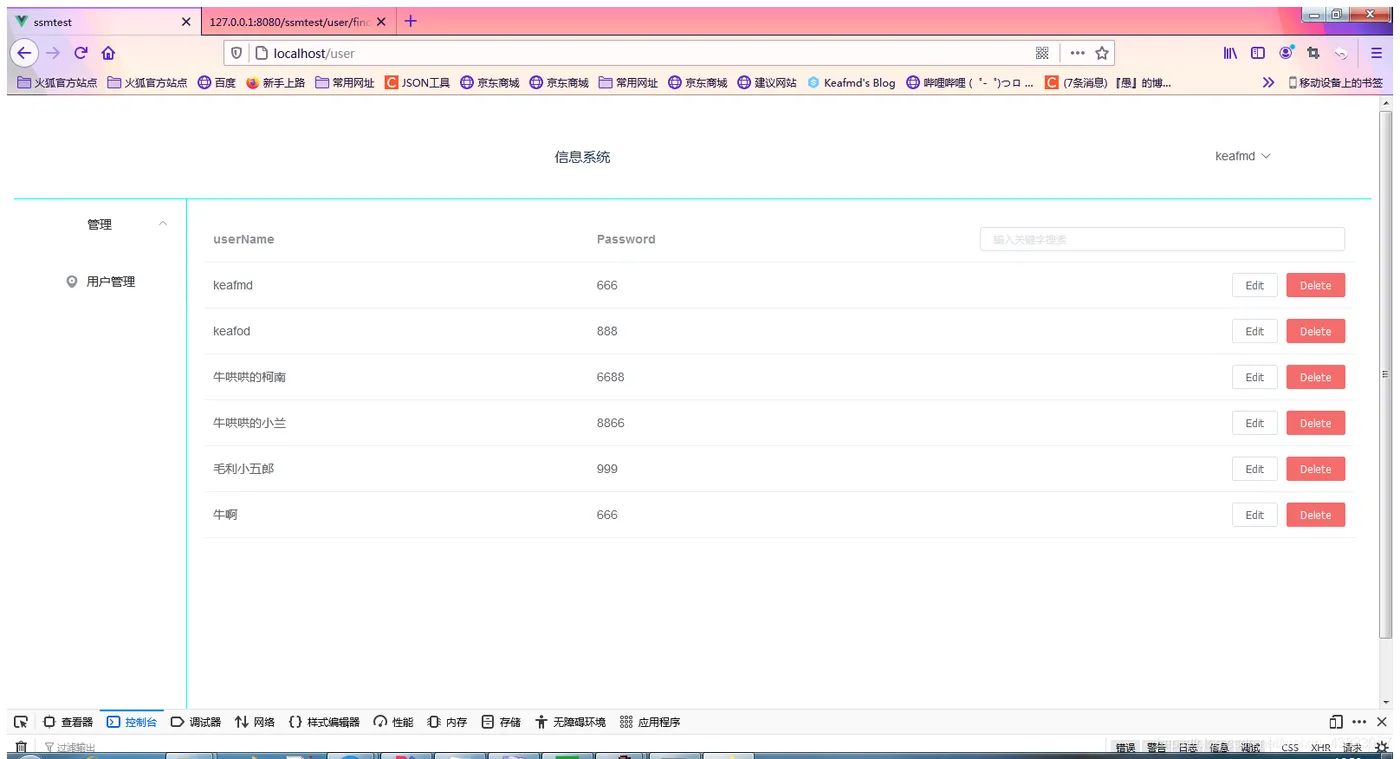Open console settings gear icon

1382,747
